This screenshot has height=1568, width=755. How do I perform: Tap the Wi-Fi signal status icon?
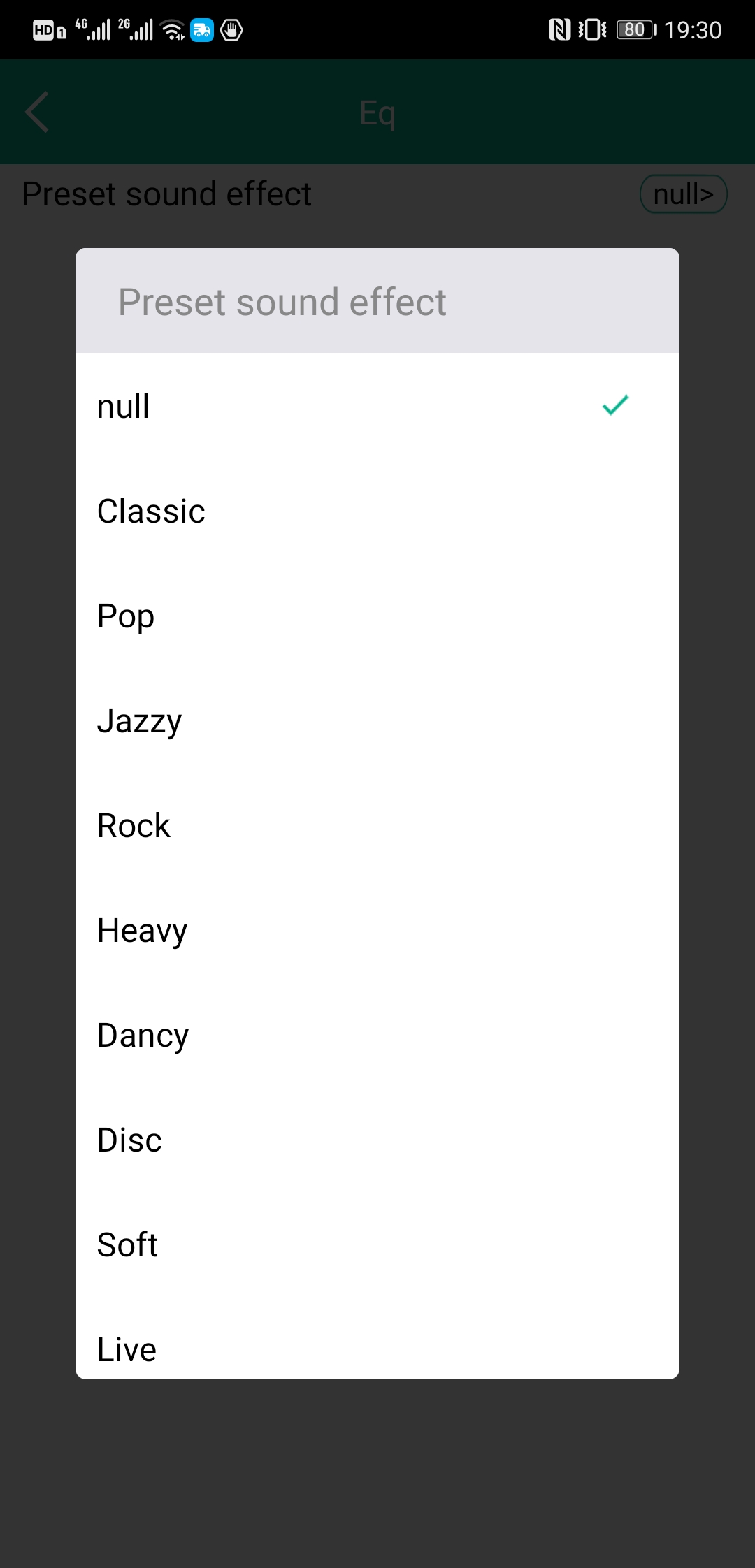click(x=172, y=30)
